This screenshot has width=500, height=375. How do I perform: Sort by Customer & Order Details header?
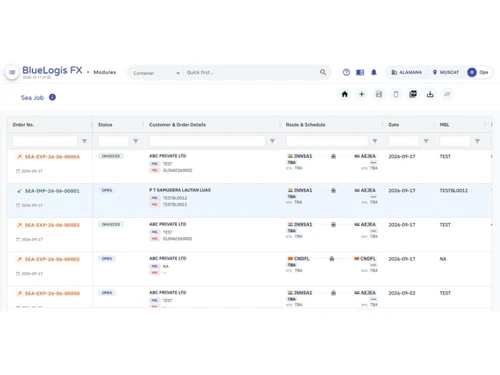177,125
